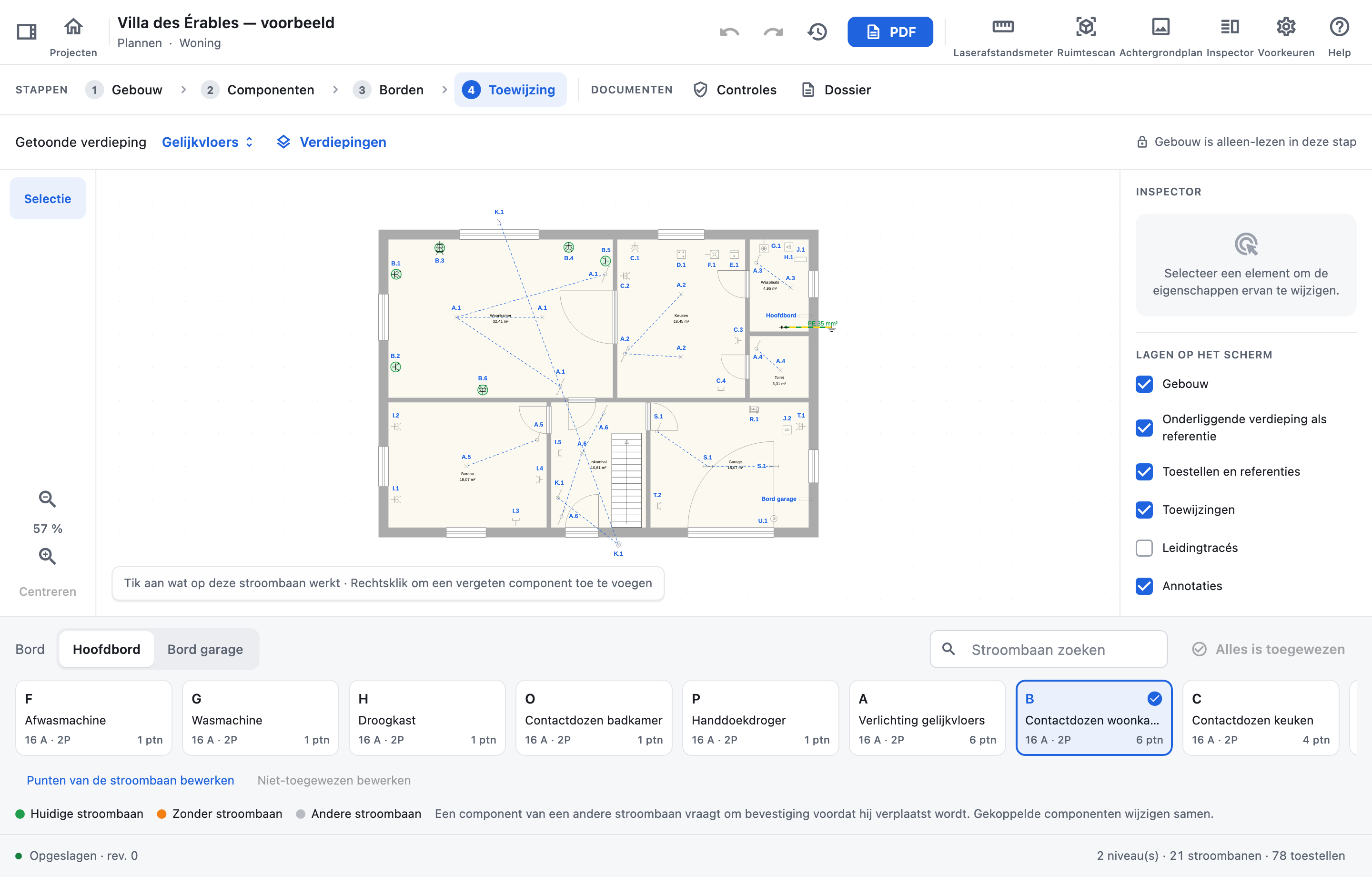1372x877 pixels.
Task: Zoom in the floor plan
Action: coord(47,557)
